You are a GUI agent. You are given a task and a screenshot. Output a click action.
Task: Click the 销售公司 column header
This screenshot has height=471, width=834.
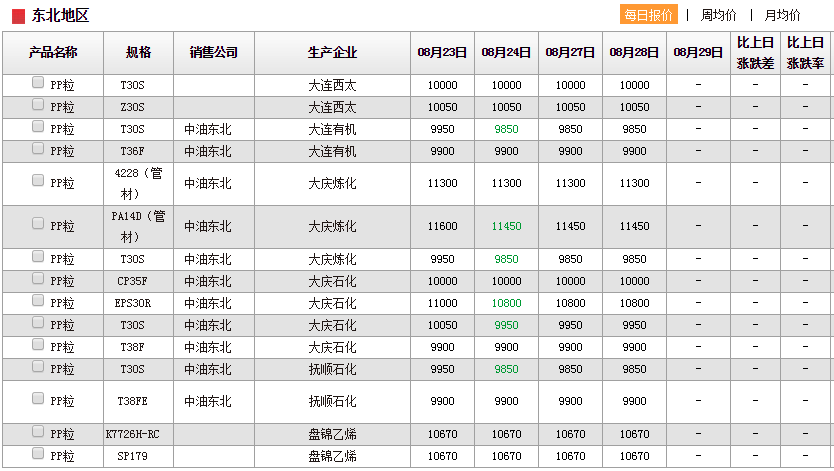pyautogui.click(x=214, y=53)
